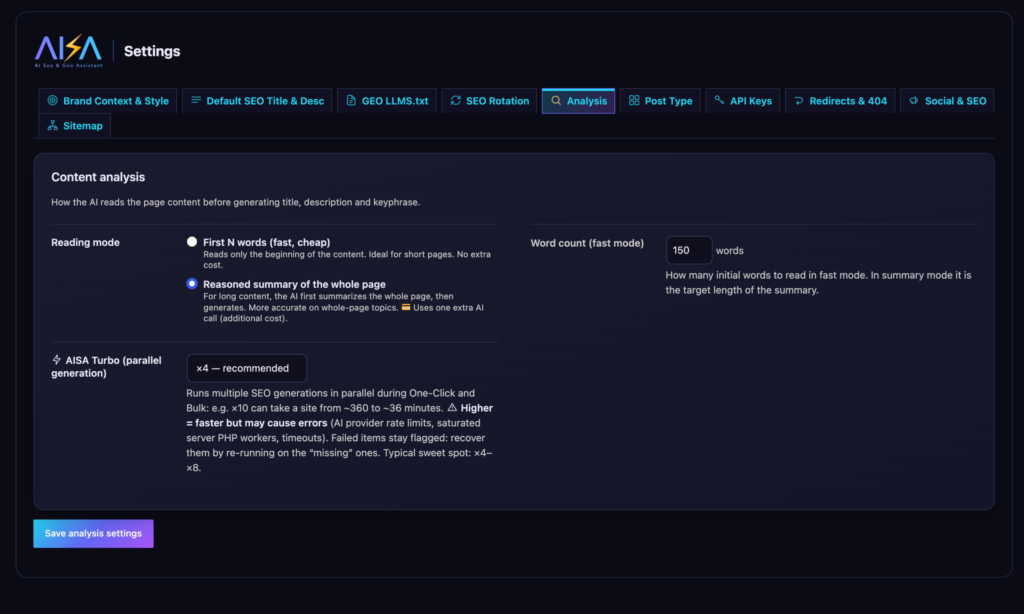
Task: Click the refresh arrows icon on SEO Rotation
Action: [456, 101]
